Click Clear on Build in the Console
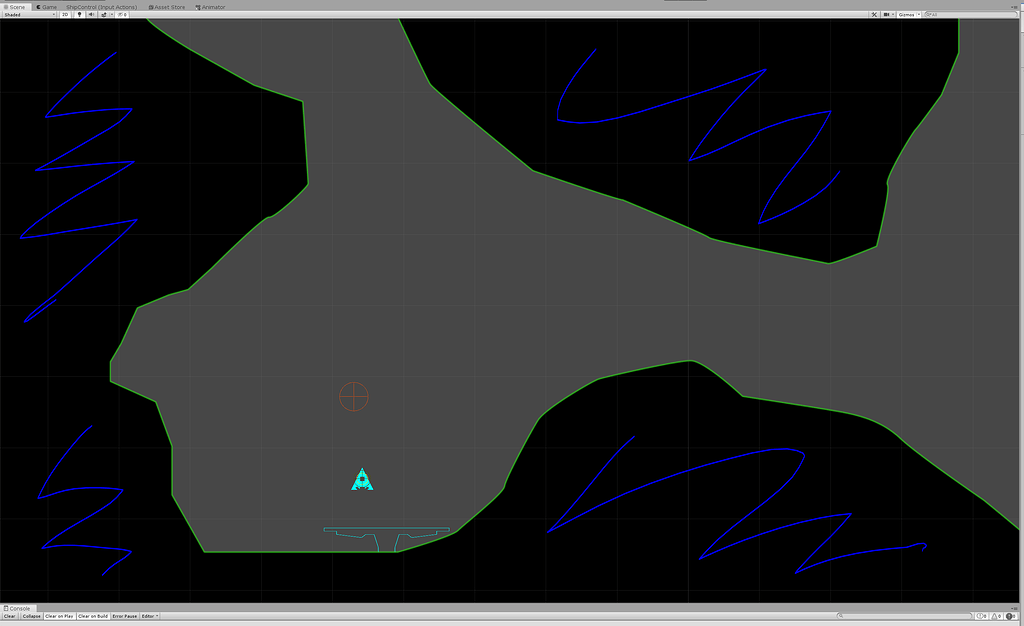The image size is (1024, 626). pos(91,616)
